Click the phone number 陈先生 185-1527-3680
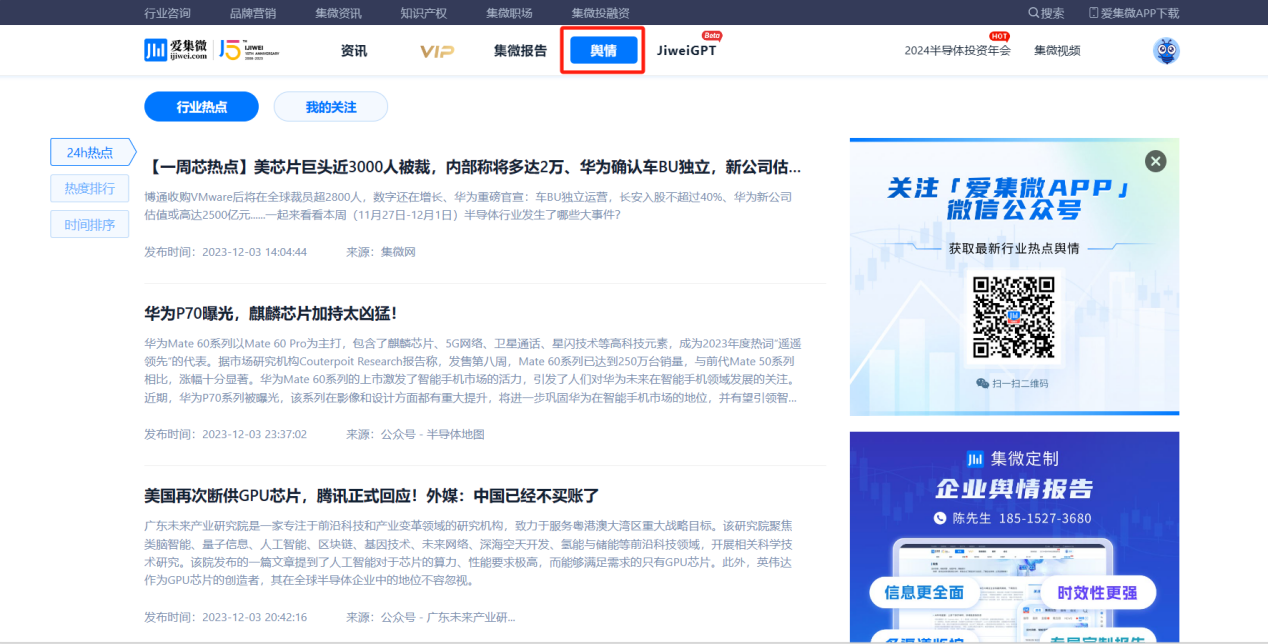 click(x=1012, y=518)
